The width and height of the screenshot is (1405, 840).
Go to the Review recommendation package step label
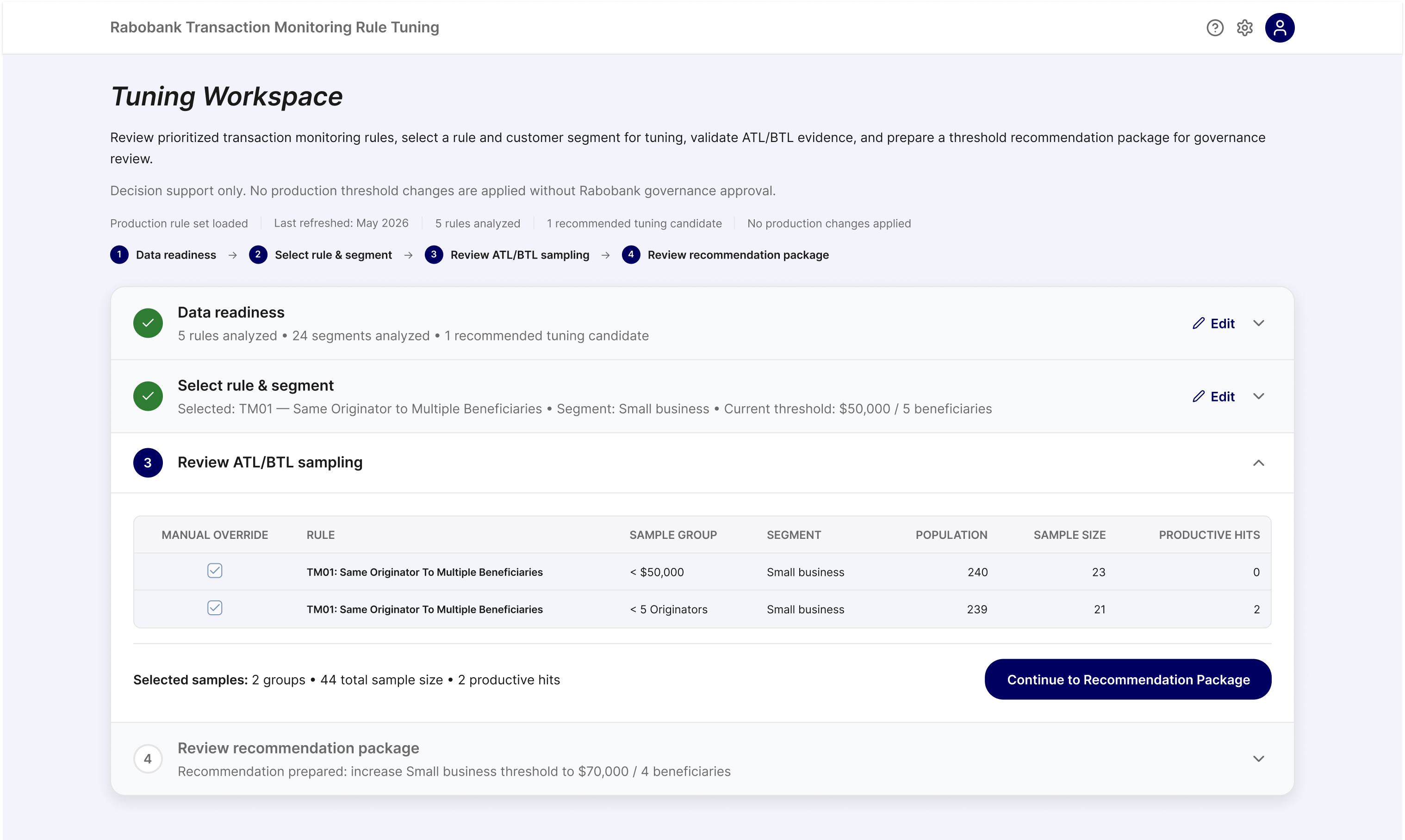tap(738, 255)
